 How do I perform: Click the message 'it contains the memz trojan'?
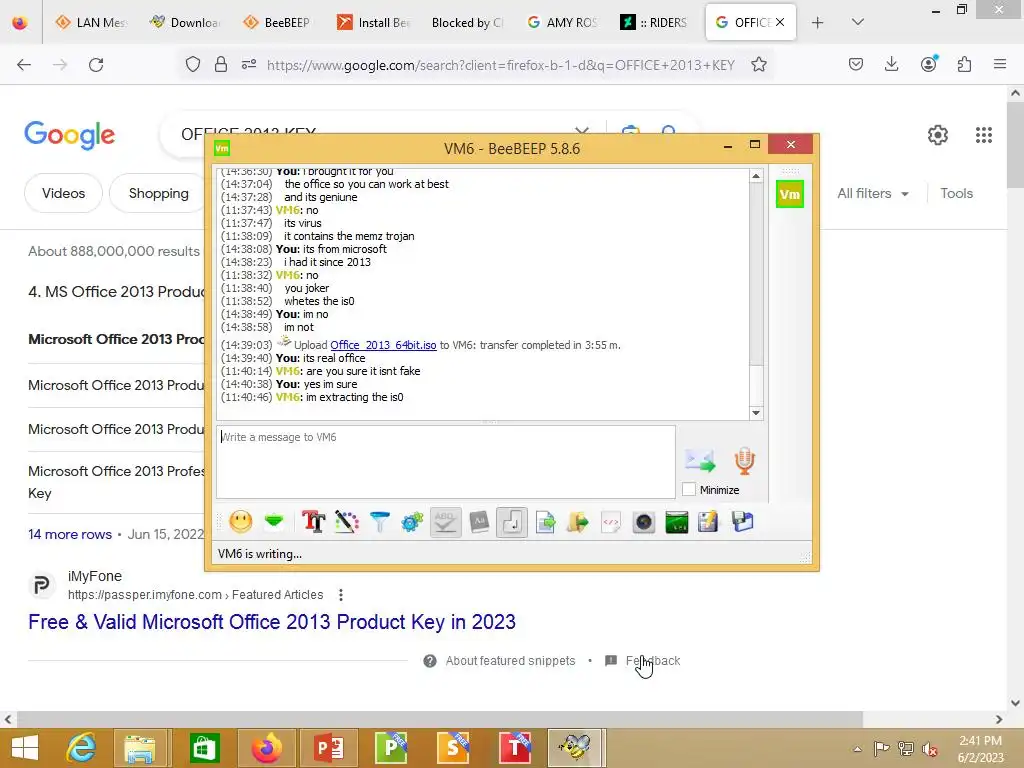tap(349, 236)
